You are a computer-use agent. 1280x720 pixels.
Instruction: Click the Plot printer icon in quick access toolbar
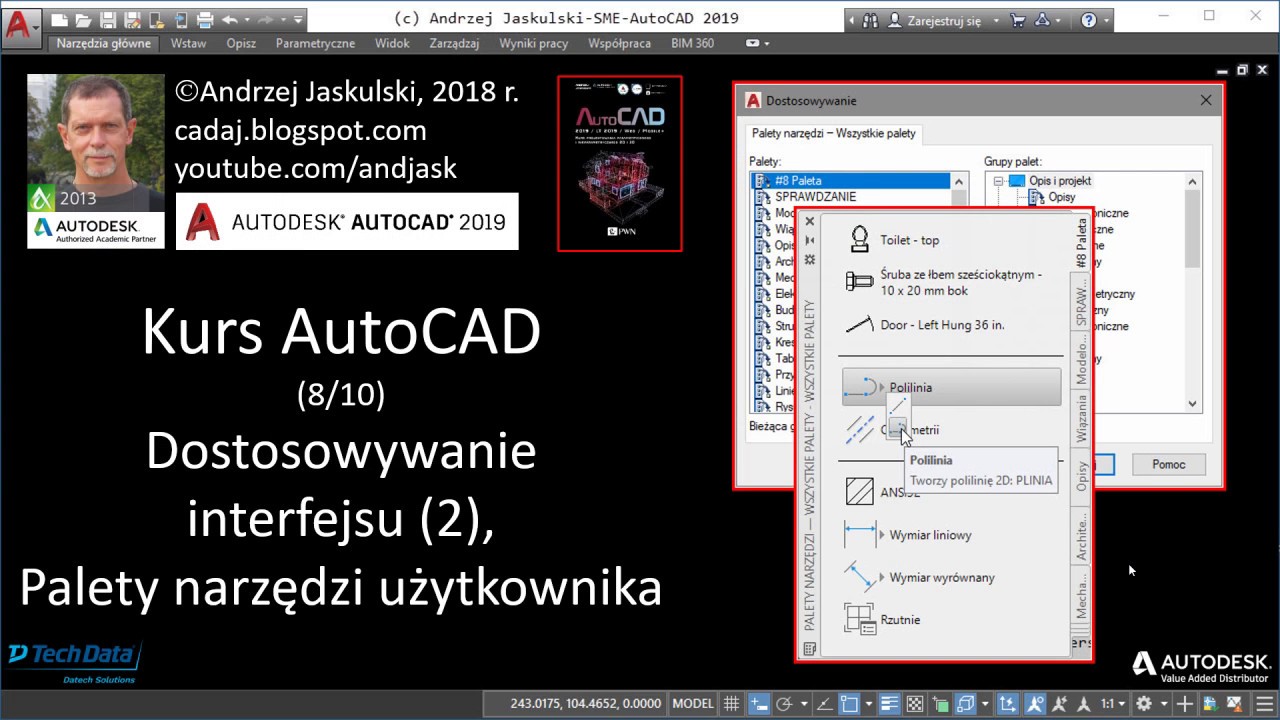205,19
